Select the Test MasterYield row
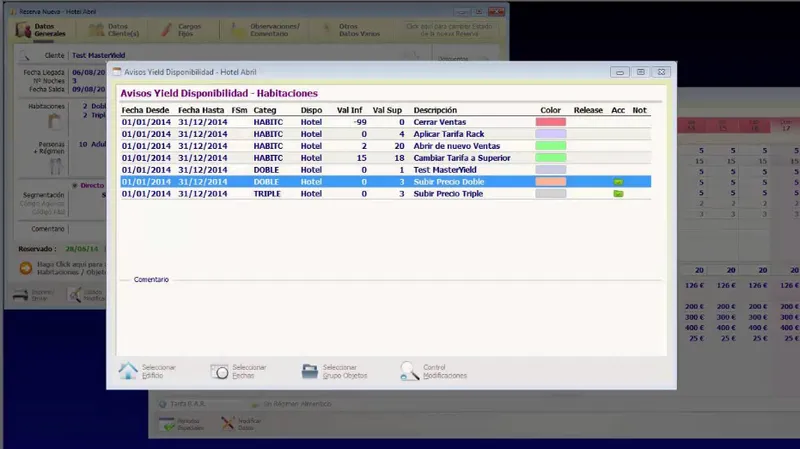The image size is (800, 449). [386, 170]
